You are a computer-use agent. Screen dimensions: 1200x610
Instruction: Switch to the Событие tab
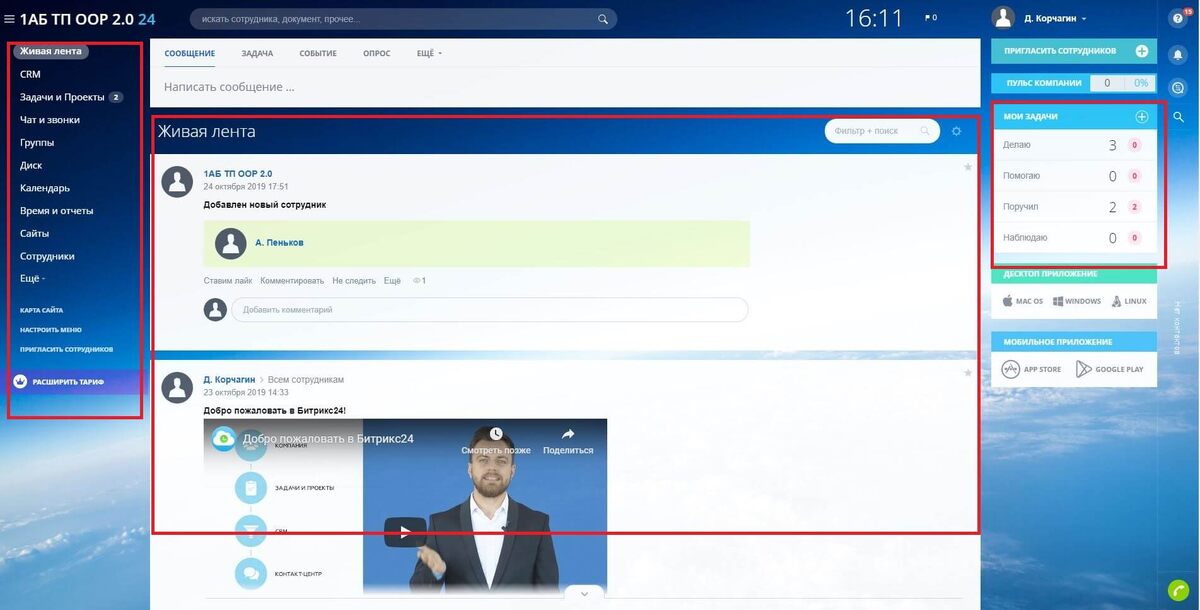(x=318, y=53)
